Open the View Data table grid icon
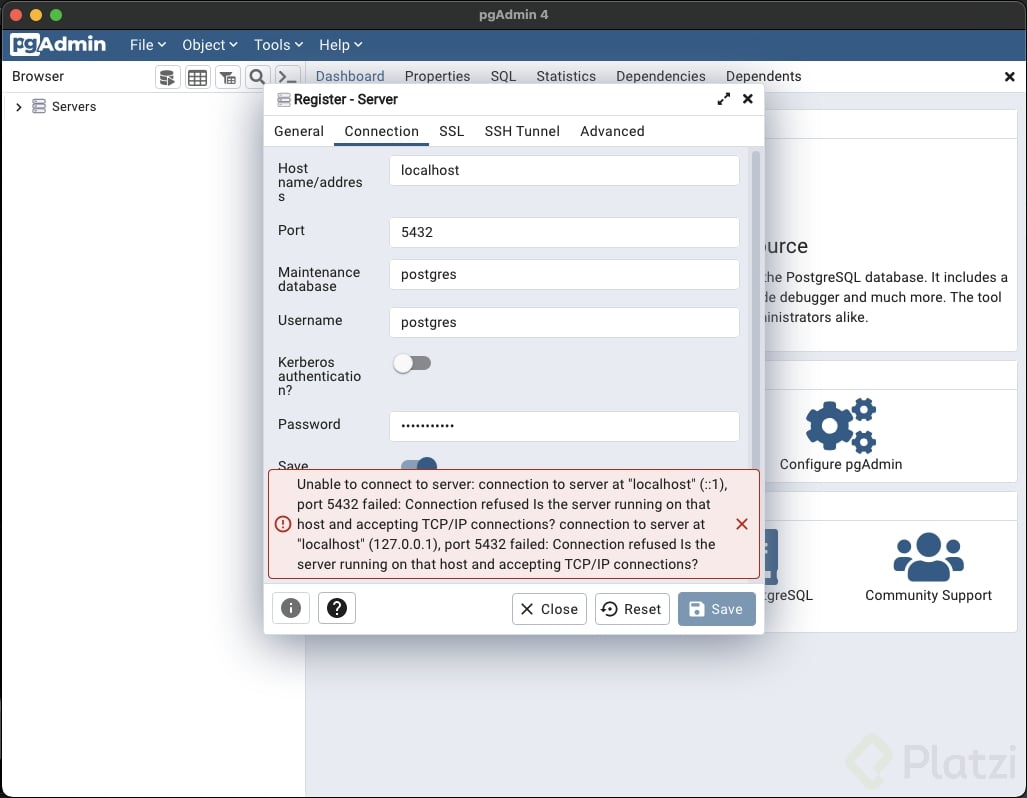 coord(197,77)
